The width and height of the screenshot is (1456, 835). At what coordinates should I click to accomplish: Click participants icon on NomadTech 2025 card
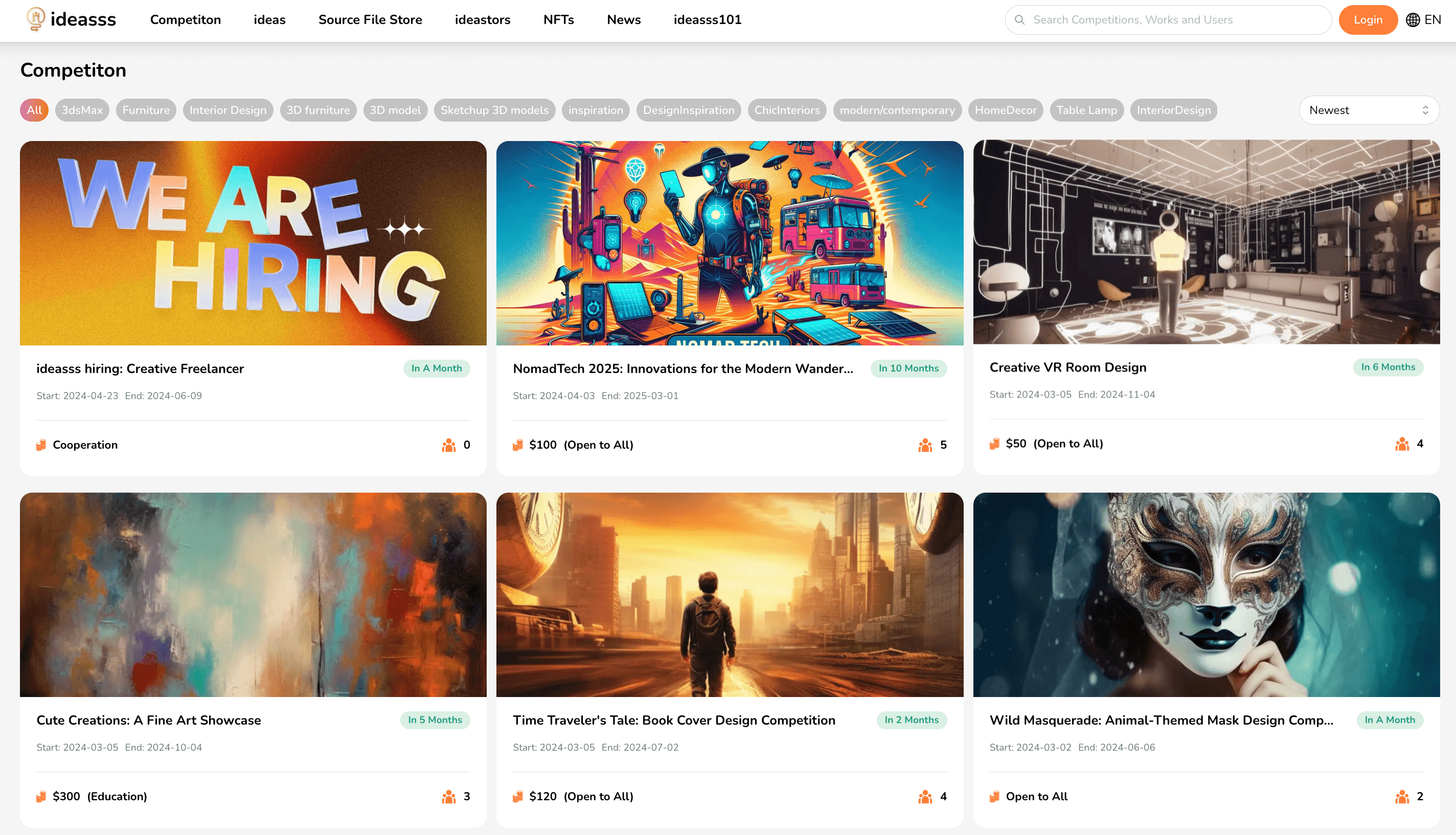click(925, 445)
